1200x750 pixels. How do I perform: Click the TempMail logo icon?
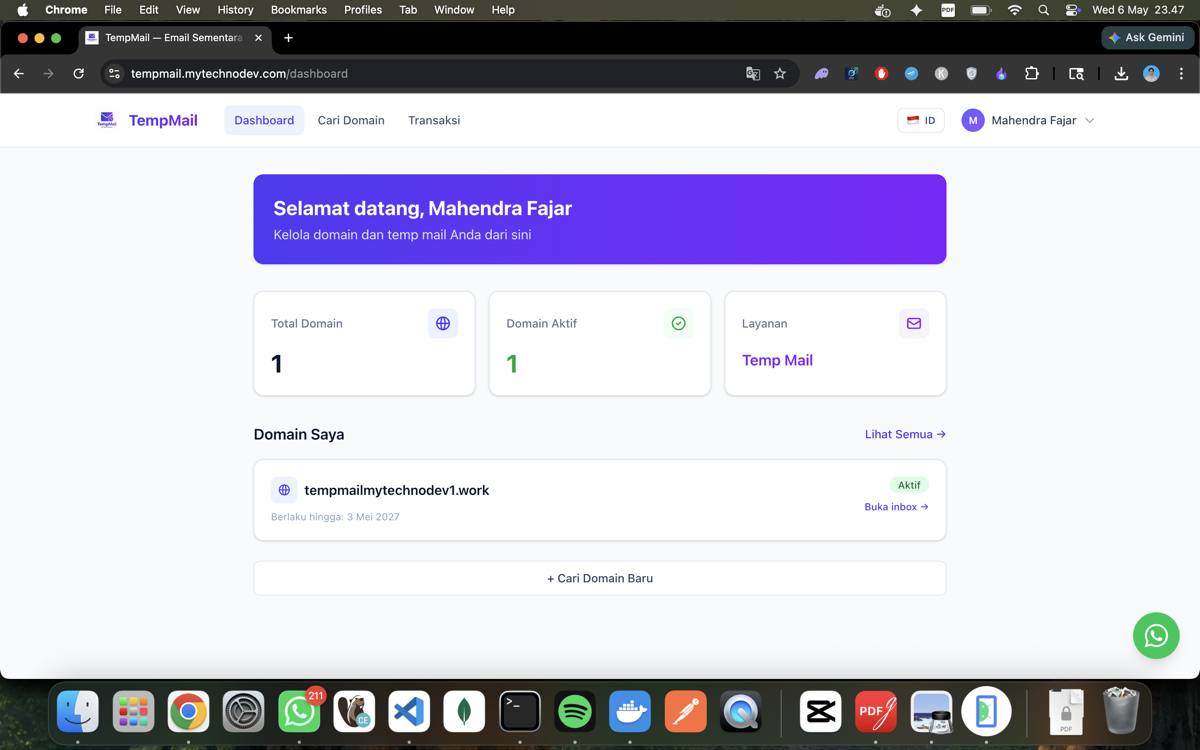click(x=107, y=120)
